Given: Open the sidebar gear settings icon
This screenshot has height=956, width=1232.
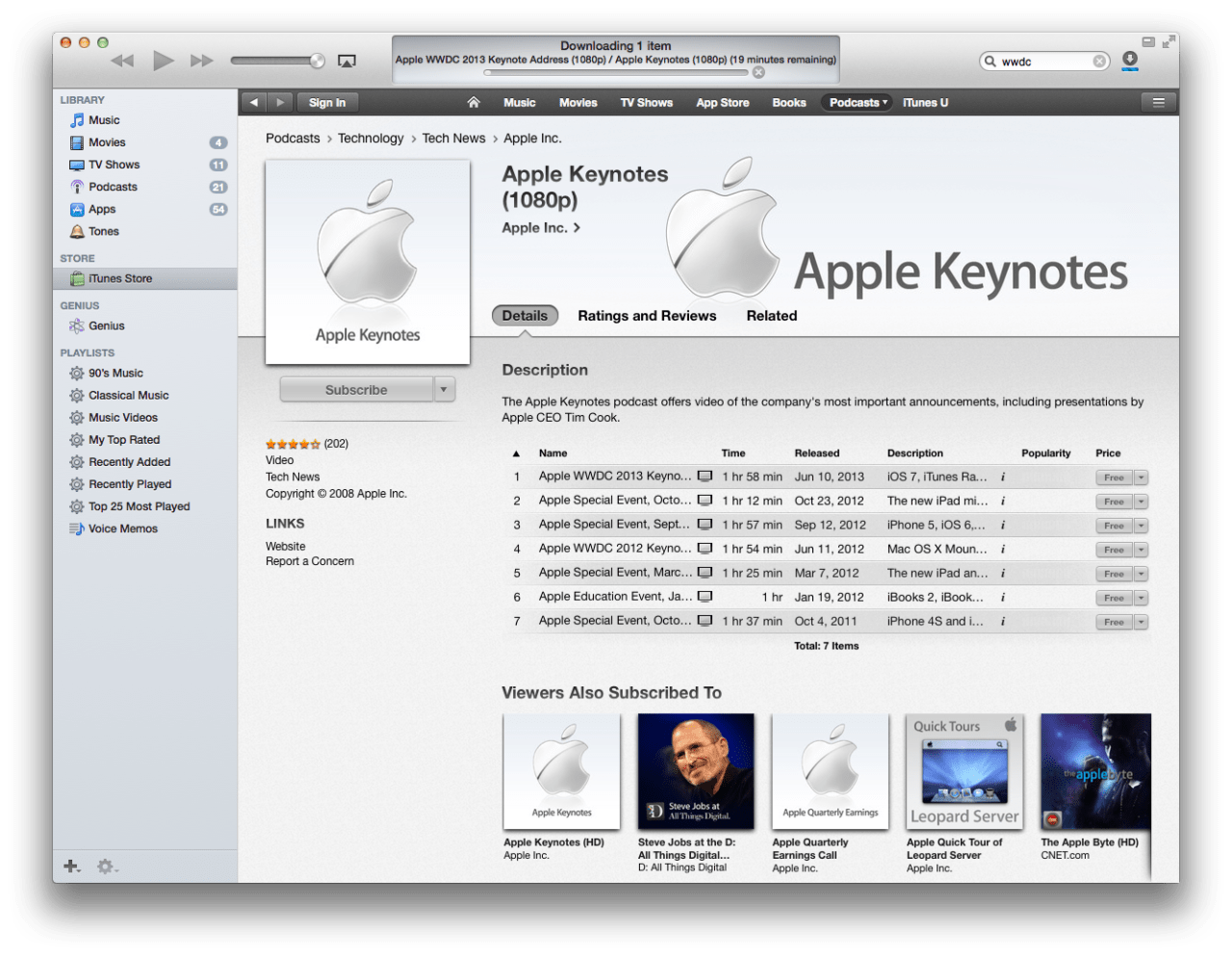Looking at the screenshot, I should point(106,866).
